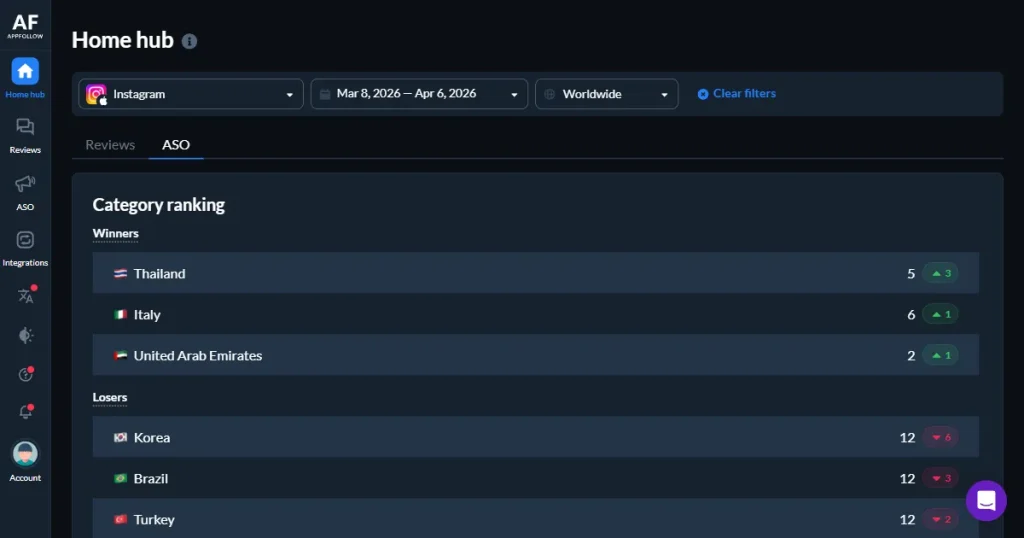This screenshot has height=538, width=1024.
Task: Click Brazil's down 3 rank change badge
Action: [940, 479]
